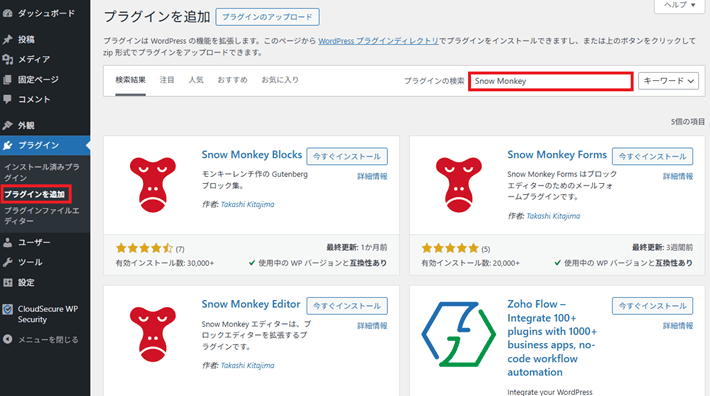Click 有効インストール数: 20,000+ text
The height and width of the screenshot is (396, 710).
pos(470,263)
